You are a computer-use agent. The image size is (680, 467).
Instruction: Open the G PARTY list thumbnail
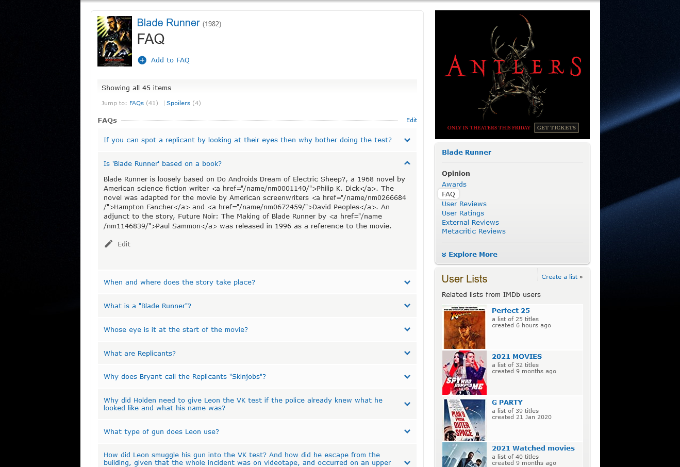[x=464, y=419]
